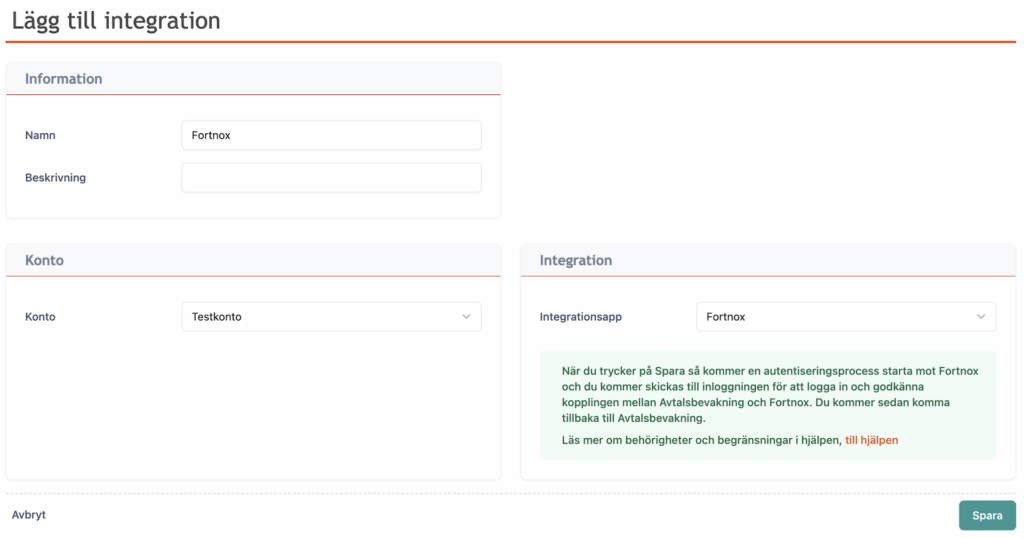
Task: Click the Konto label beside Testkonto
Action: pyautogui.click(x=40, y=317)
